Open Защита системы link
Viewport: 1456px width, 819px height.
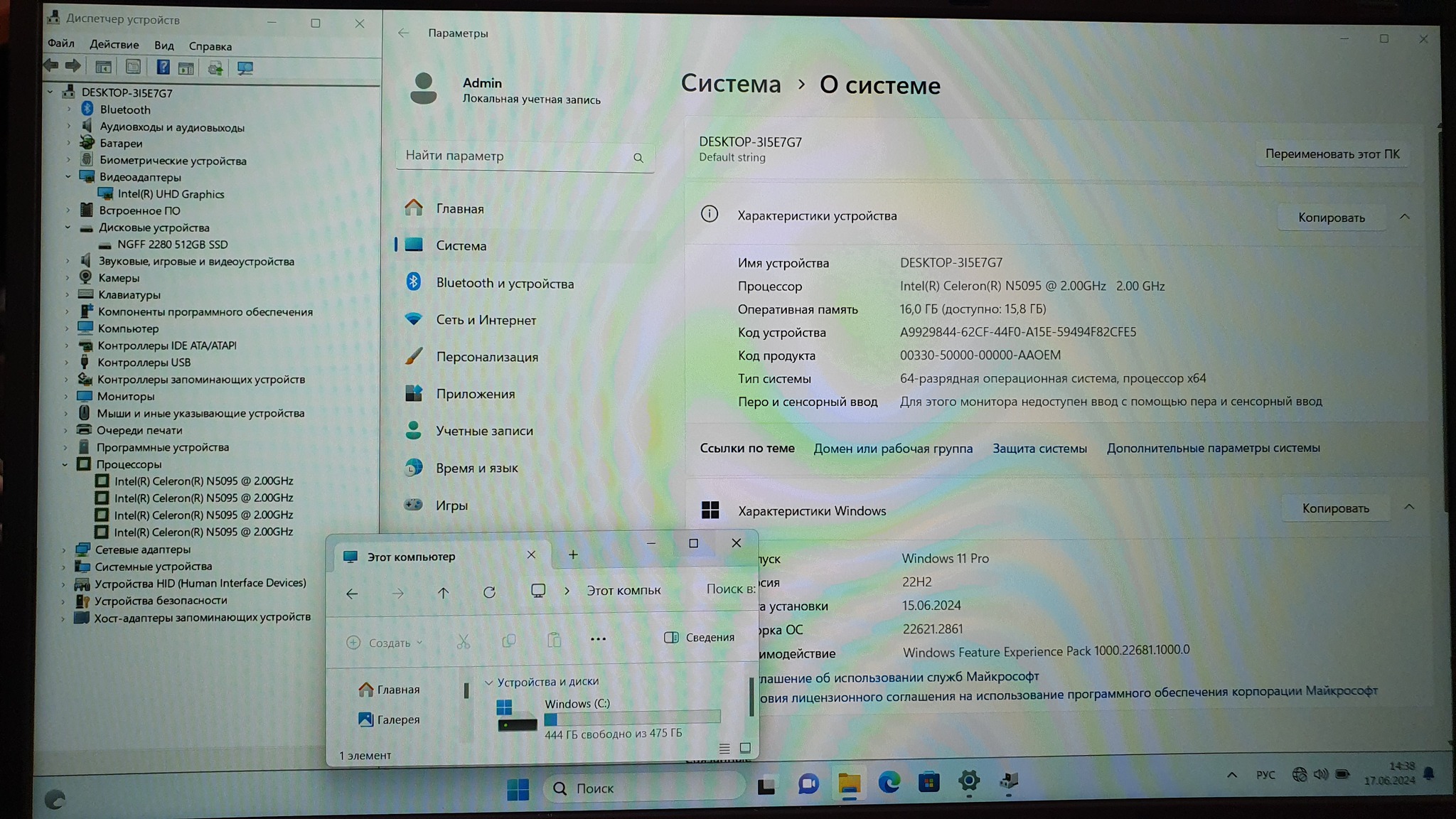point(1039,449)
